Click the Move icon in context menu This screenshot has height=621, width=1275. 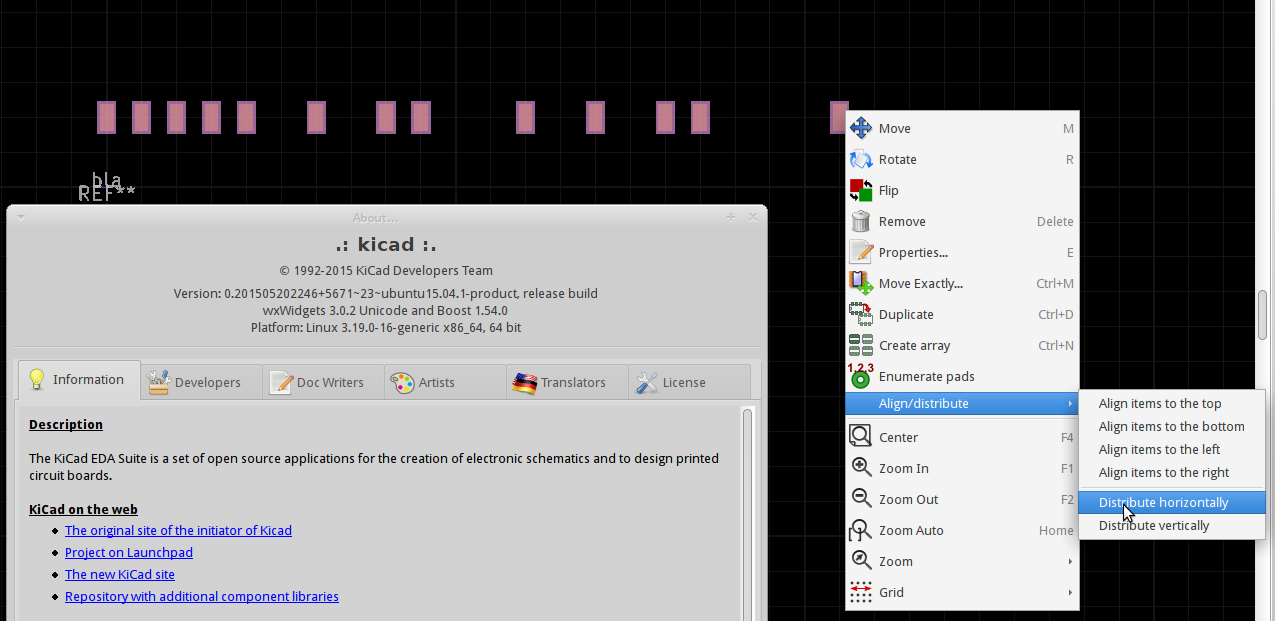point(860,128)
